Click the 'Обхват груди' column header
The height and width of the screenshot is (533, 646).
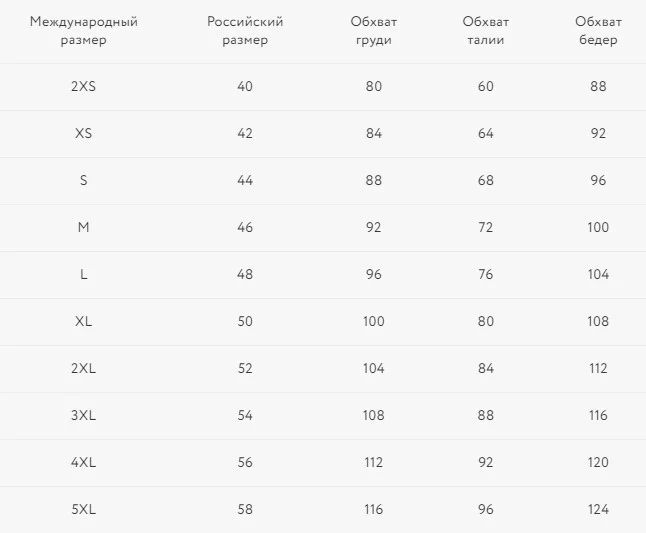(374, 30)
